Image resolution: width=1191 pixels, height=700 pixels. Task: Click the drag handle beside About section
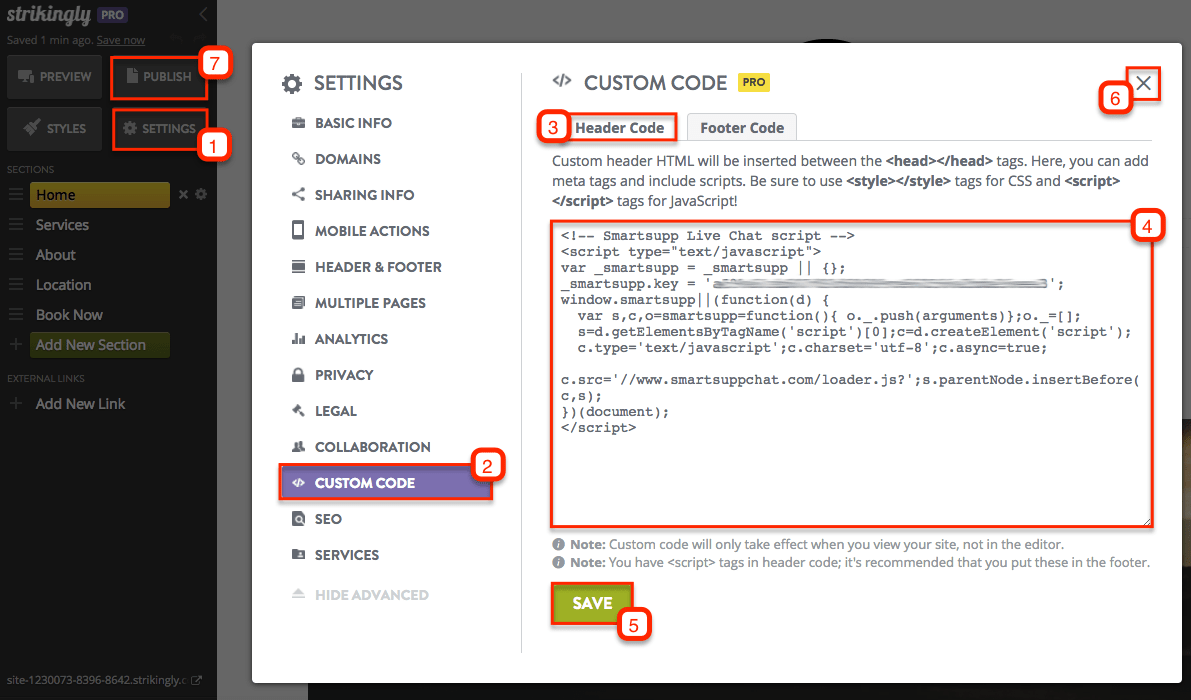16,255
